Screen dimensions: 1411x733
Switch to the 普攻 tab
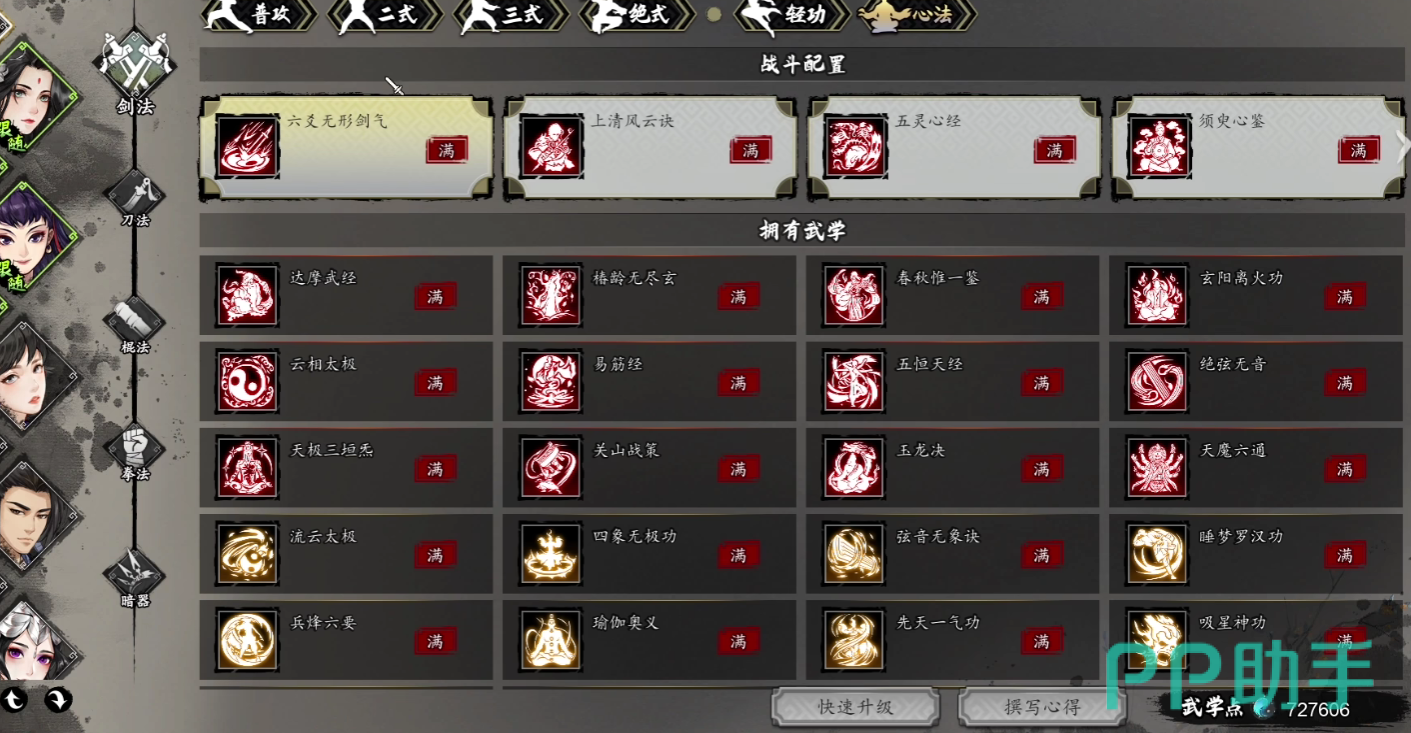(258, 16)
